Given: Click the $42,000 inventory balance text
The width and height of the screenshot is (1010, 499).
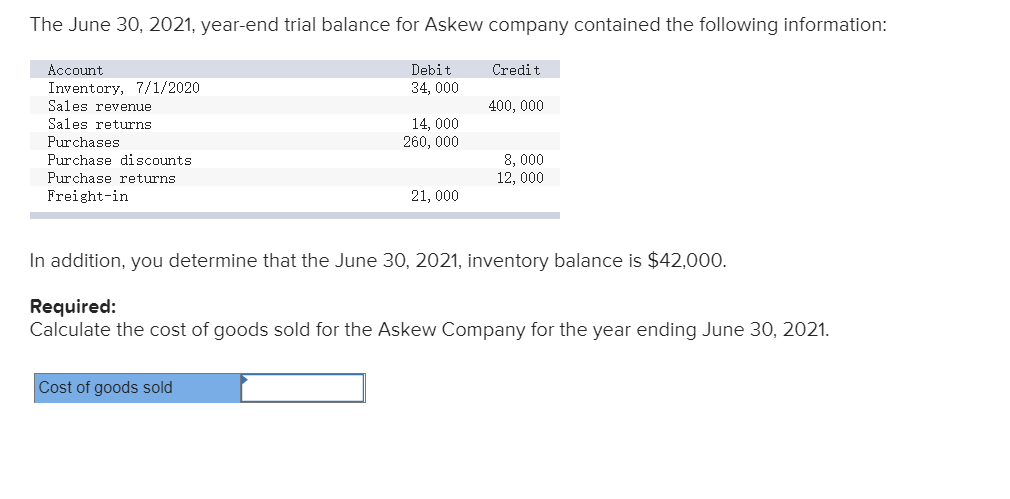Looking at the screenshot, I should coord(686,260).
